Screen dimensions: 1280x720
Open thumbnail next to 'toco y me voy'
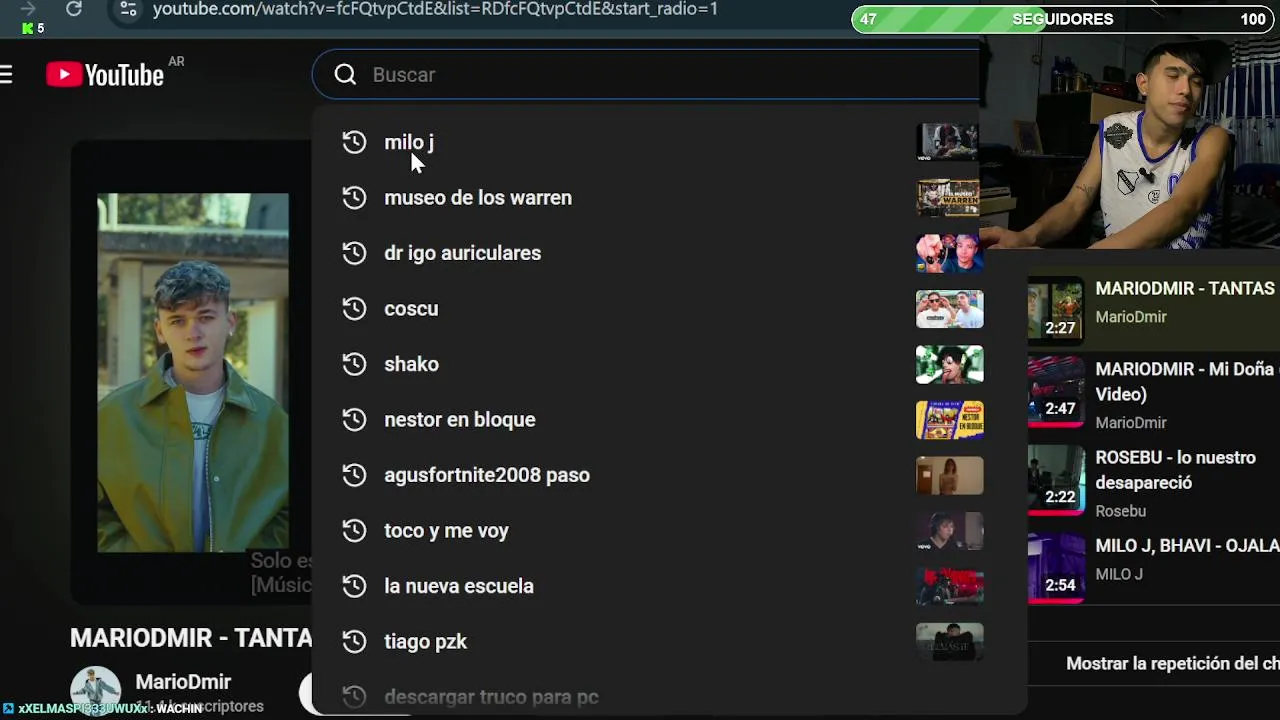point(949,531)
